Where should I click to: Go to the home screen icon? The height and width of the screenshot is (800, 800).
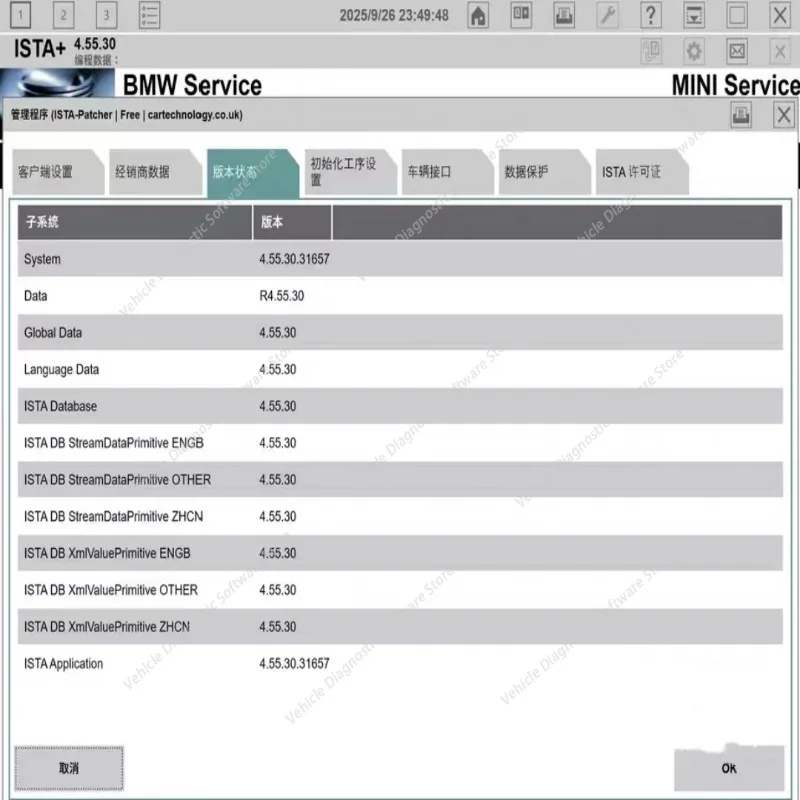point(478,15)
